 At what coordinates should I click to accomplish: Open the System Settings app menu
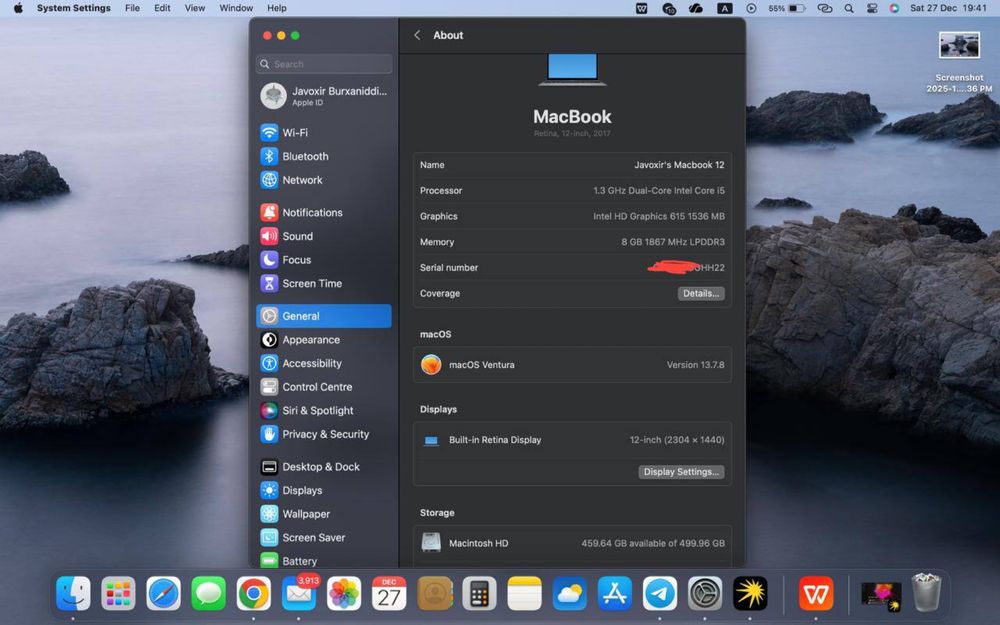(73, 8)
